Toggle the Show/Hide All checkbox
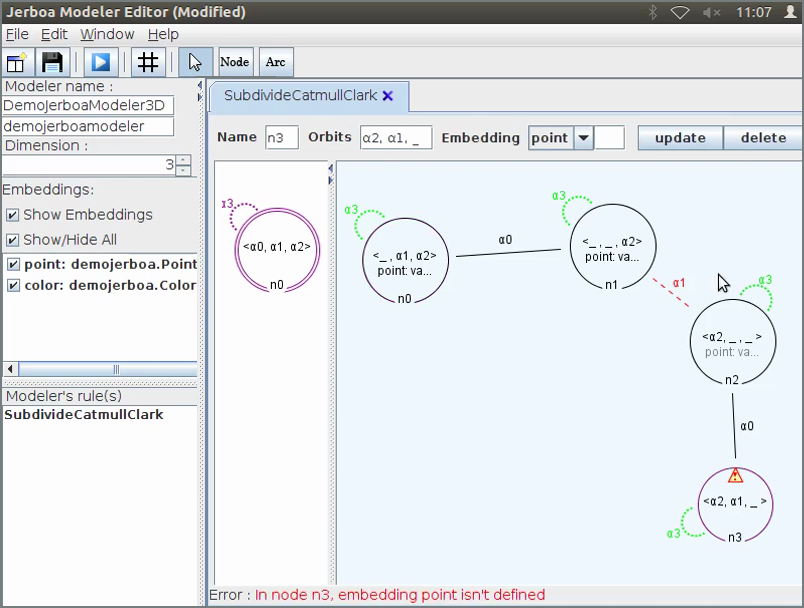The image size is (804, 608). 13,240
